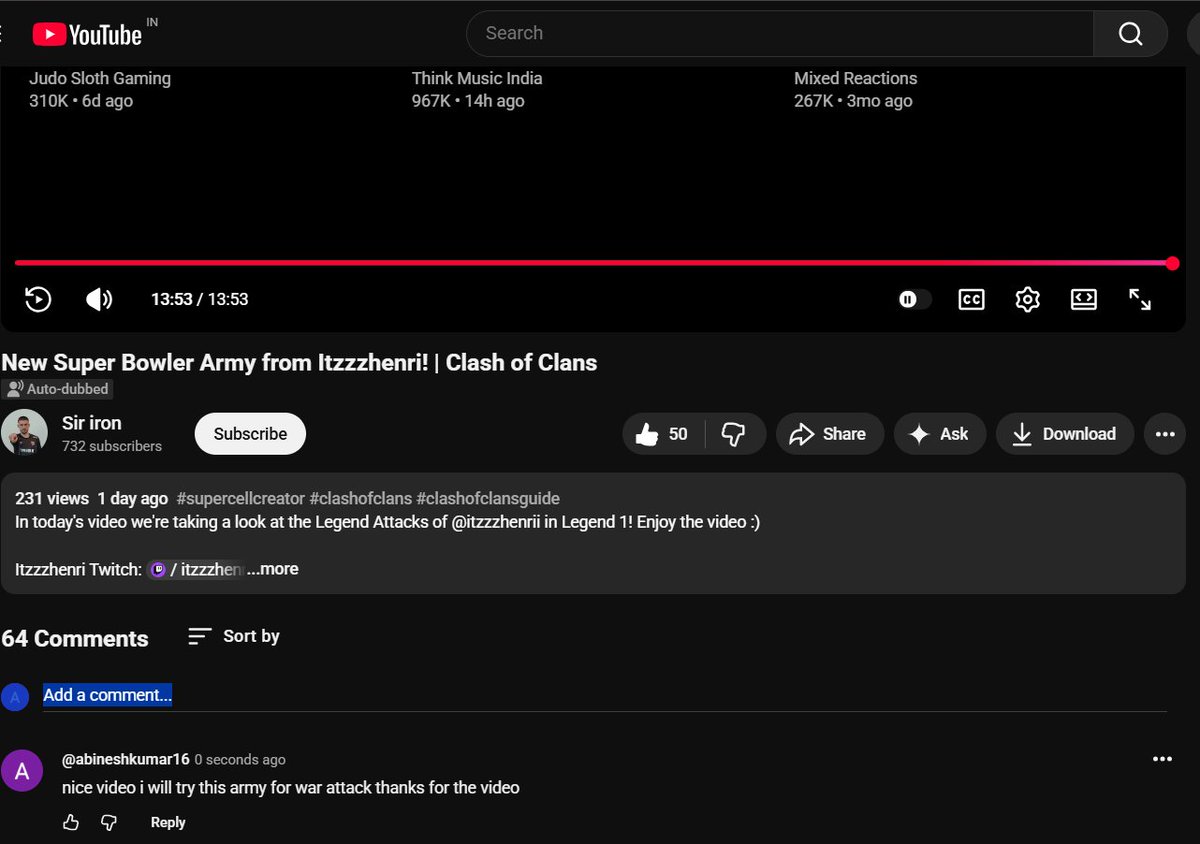1200x844 pixels.
Task: Click the Add a comment field
Action: (x=605, y=695)
